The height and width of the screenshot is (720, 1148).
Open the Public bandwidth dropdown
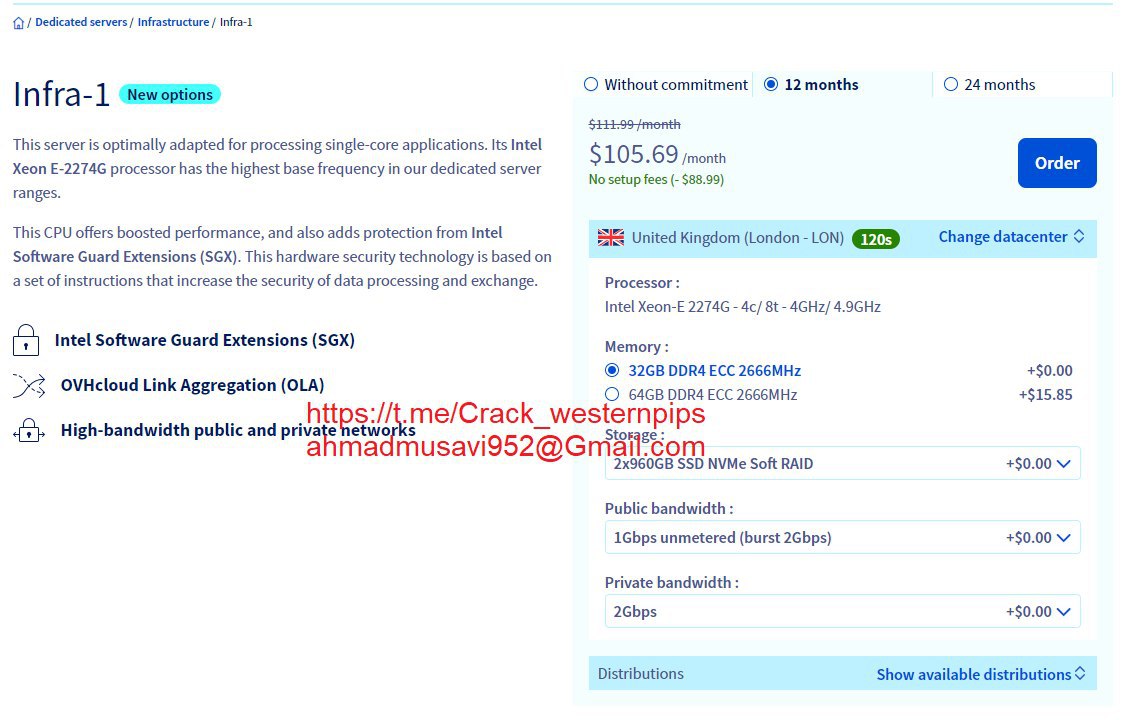(842, 537)
